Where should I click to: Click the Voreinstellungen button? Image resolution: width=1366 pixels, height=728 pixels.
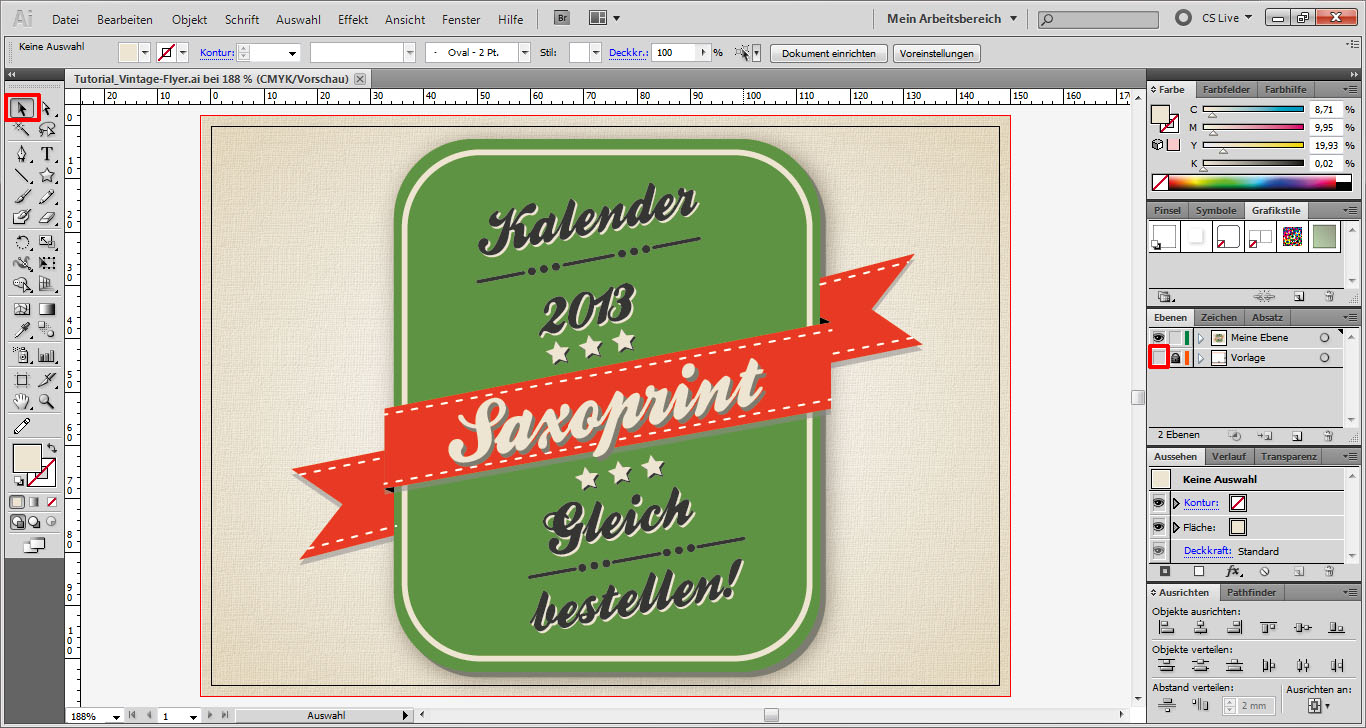936,54
